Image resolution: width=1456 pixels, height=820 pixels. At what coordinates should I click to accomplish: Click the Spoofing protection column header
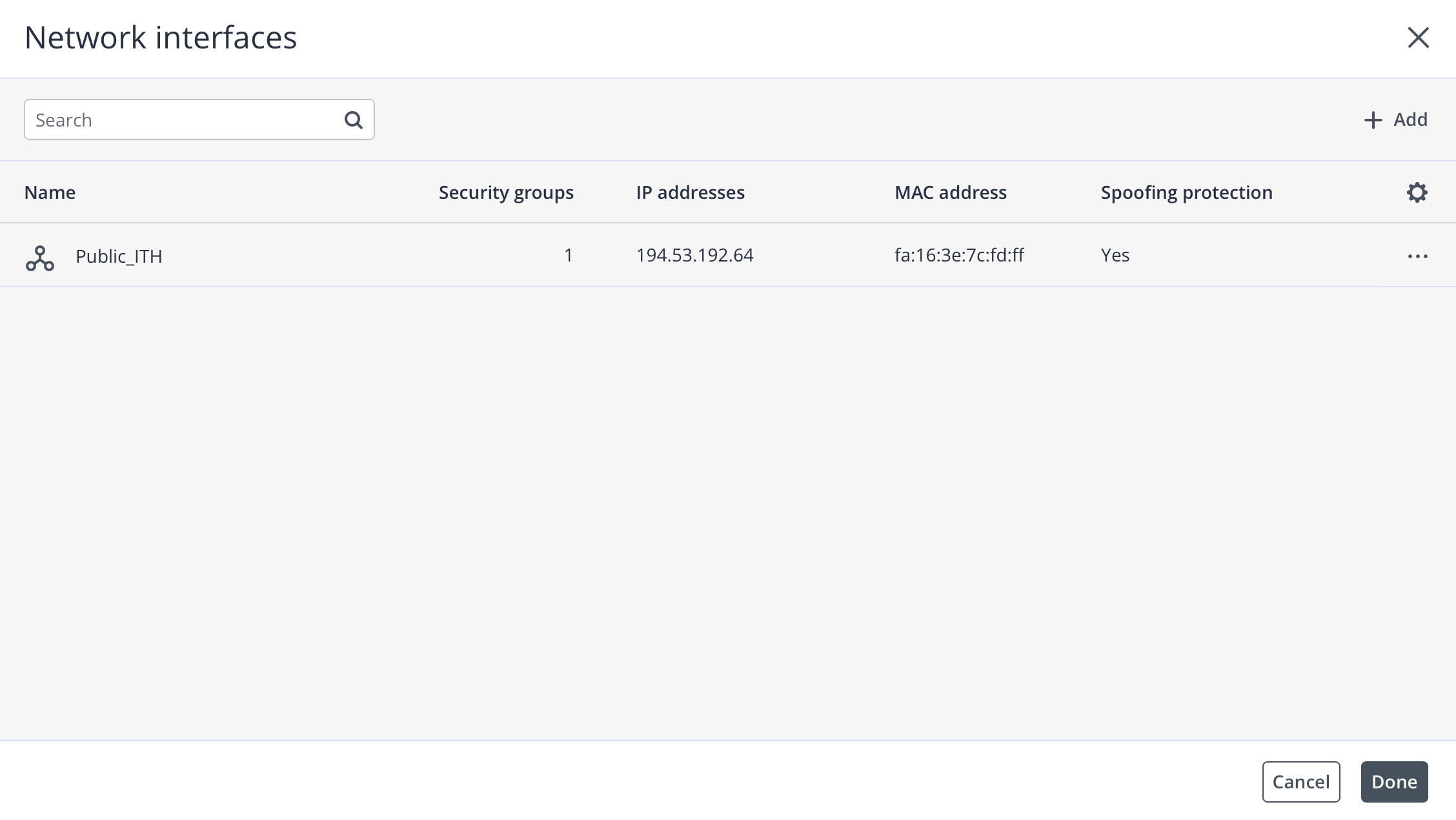coord(1186,192)
